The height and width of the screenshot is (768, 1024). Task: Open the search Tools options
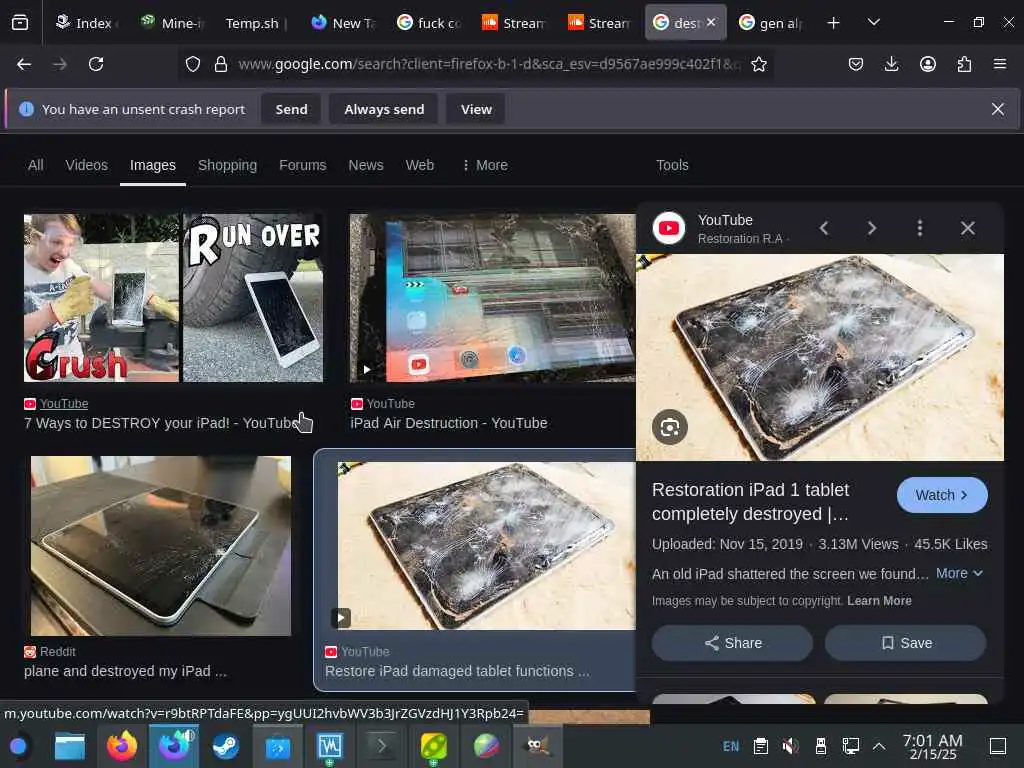pyautogui.click(x=672, y=165)
